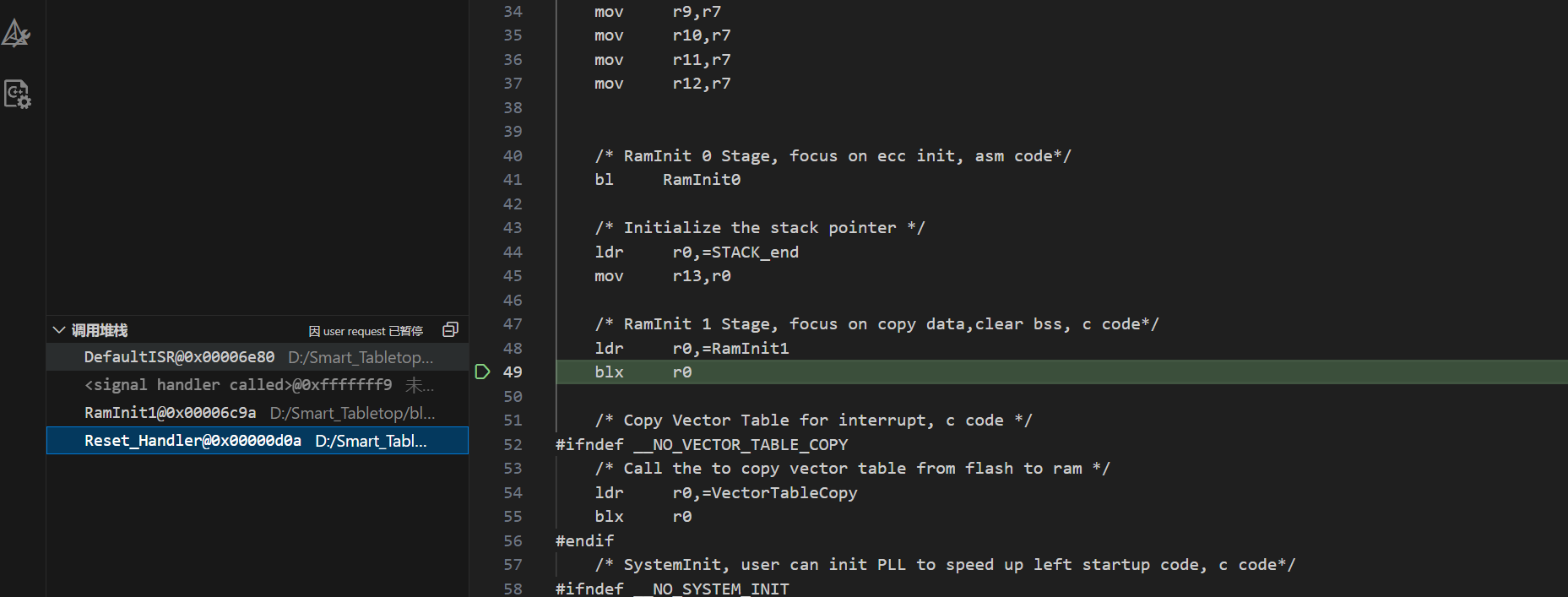The height and width of the screenshot is (597, 1568).
Task: Select the RamInit1@0x00006c9a stack frame
Action: [170, 413]
